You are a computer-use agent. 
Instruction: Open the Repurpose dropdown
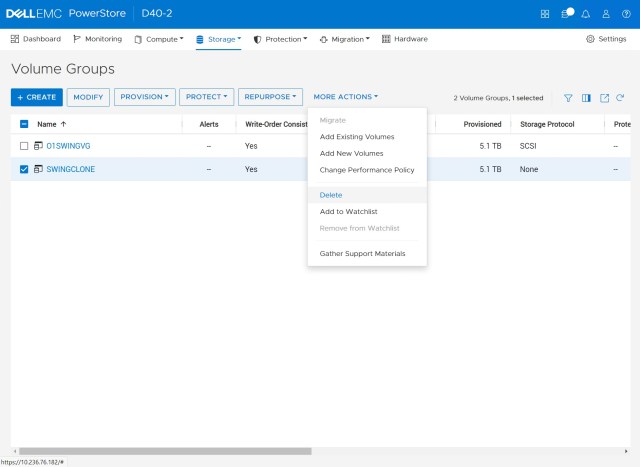click(x=270, y=97)
